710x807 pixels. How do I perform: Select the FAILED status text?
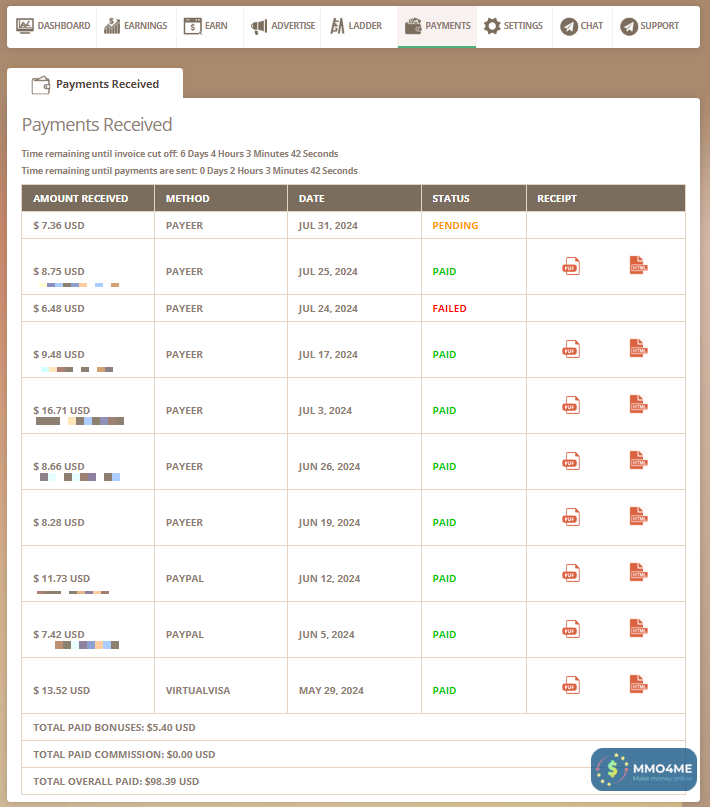click(449, 308)
